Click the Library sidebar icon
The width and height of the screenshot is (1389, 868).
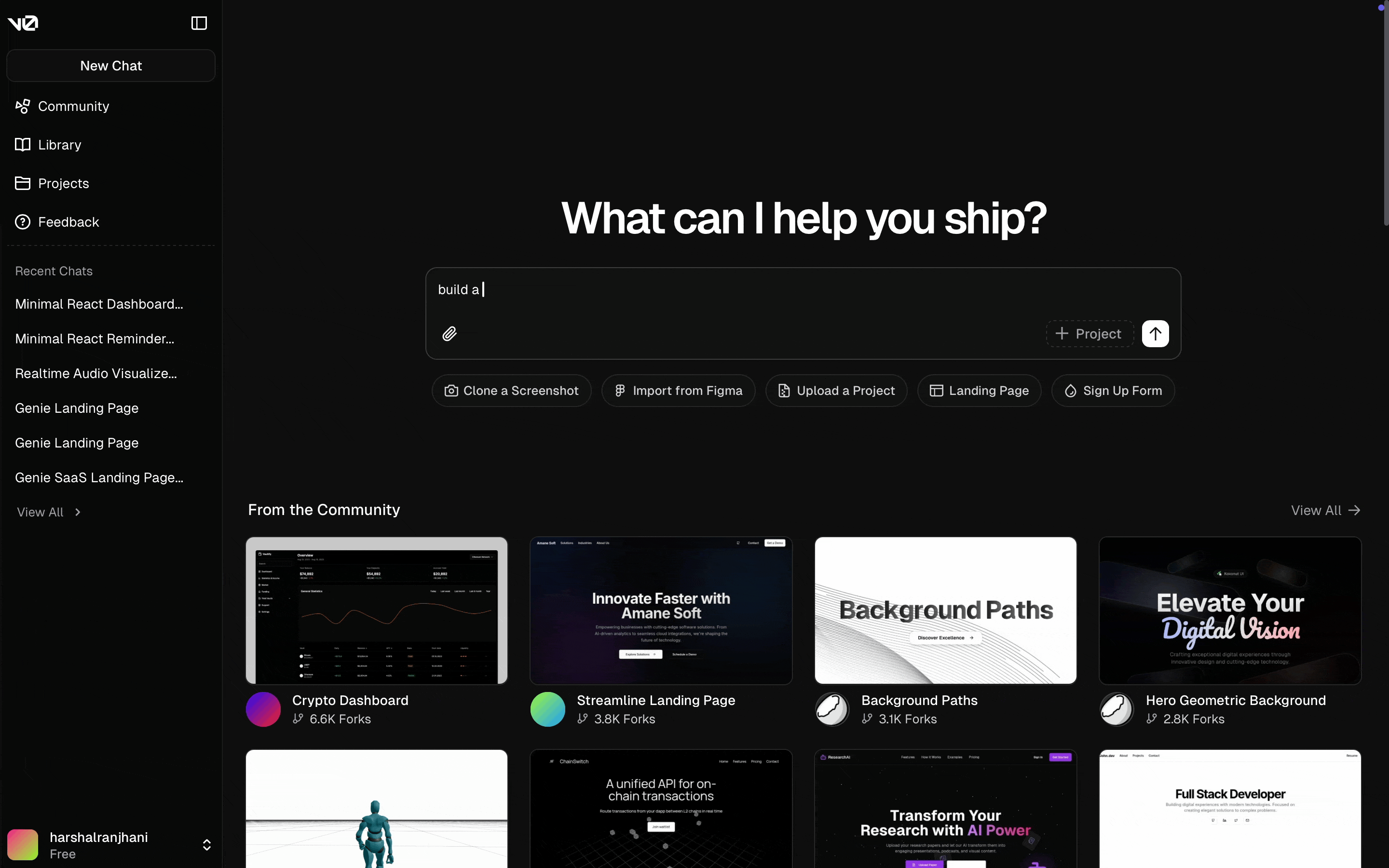click(23, 144)
